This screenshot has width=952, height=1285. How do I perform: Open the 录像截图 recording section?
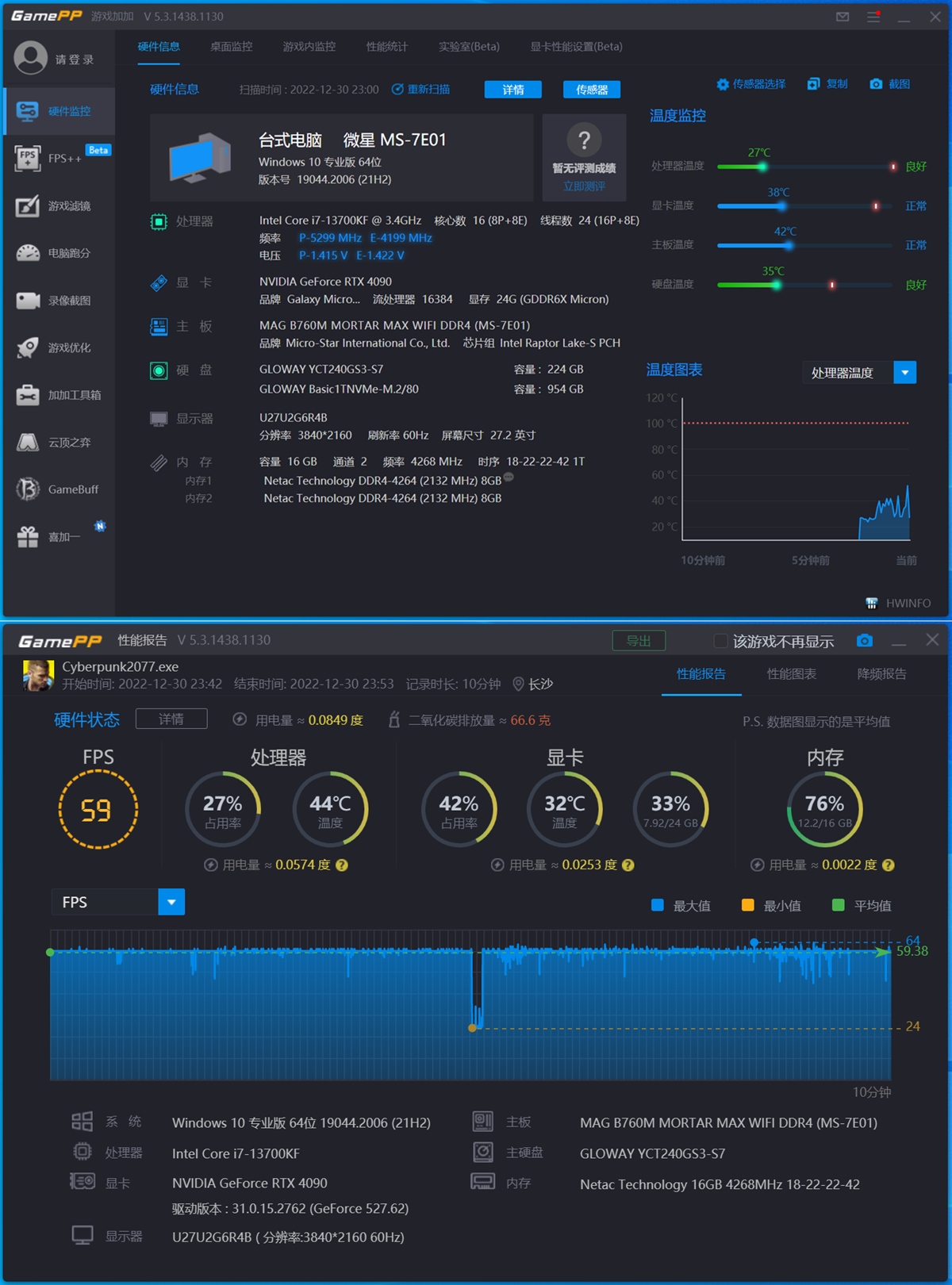point(59,301)
